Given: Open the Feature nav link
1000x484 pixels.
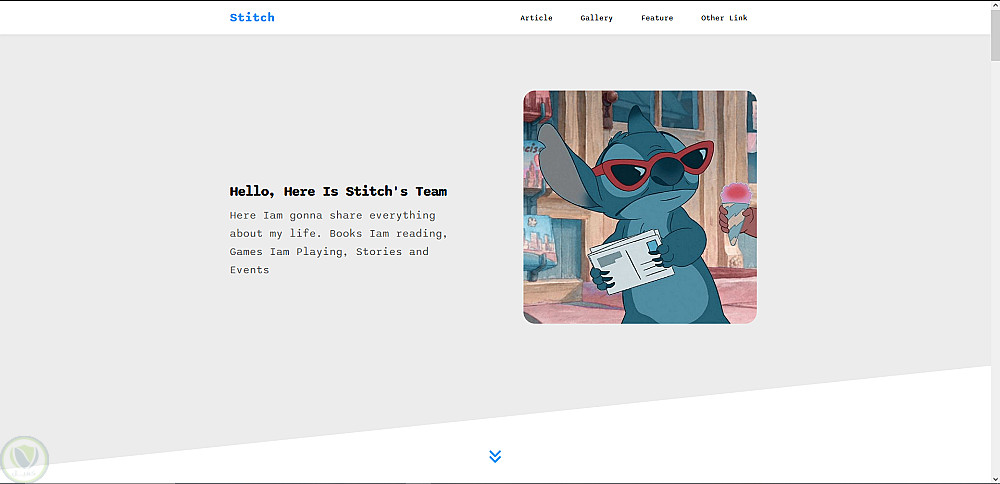Looking at the screenshot, I should point(657,18).
